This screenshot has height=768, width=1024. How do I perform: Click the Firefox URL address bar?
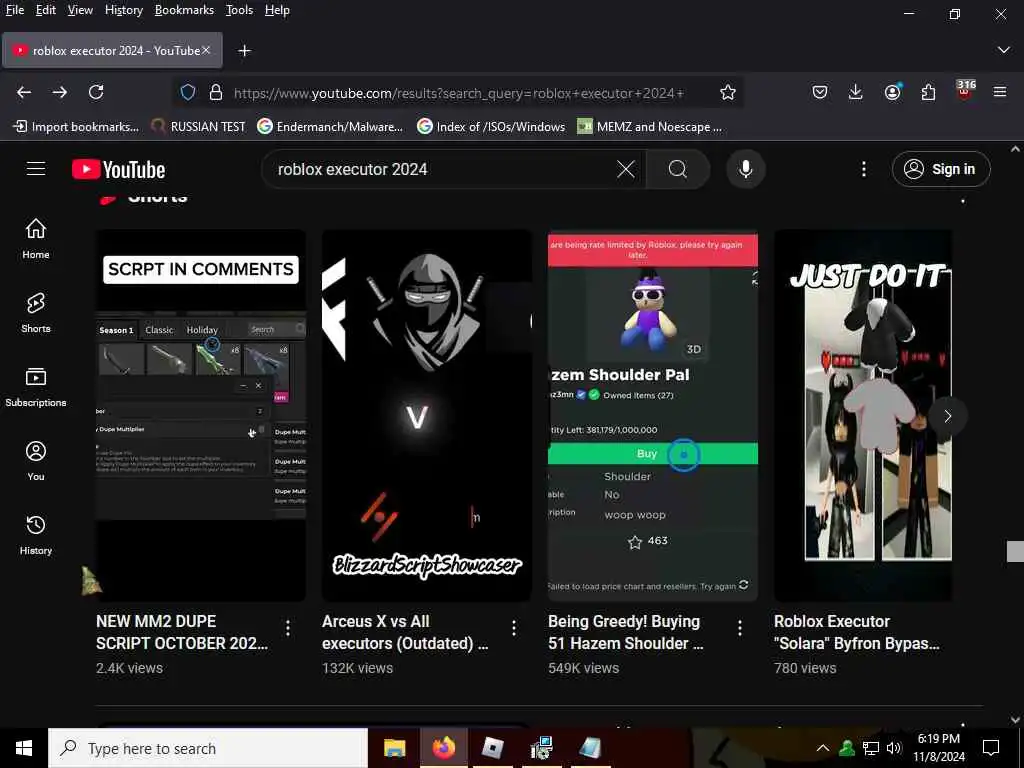pyautogui.click(x=458, y=93)
